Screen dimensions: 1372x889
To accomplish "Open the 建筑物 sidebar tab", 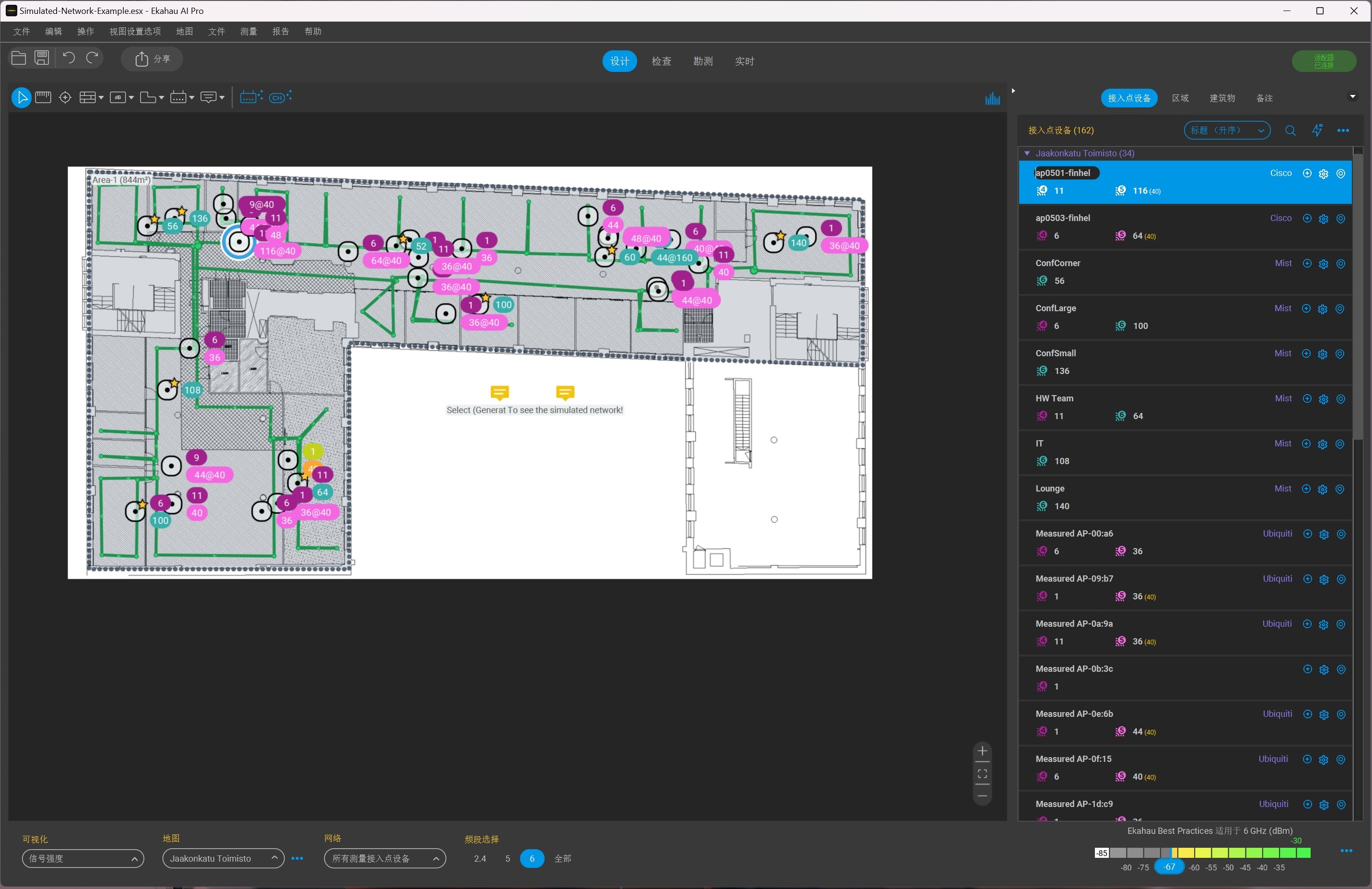I will [1222, 98].
